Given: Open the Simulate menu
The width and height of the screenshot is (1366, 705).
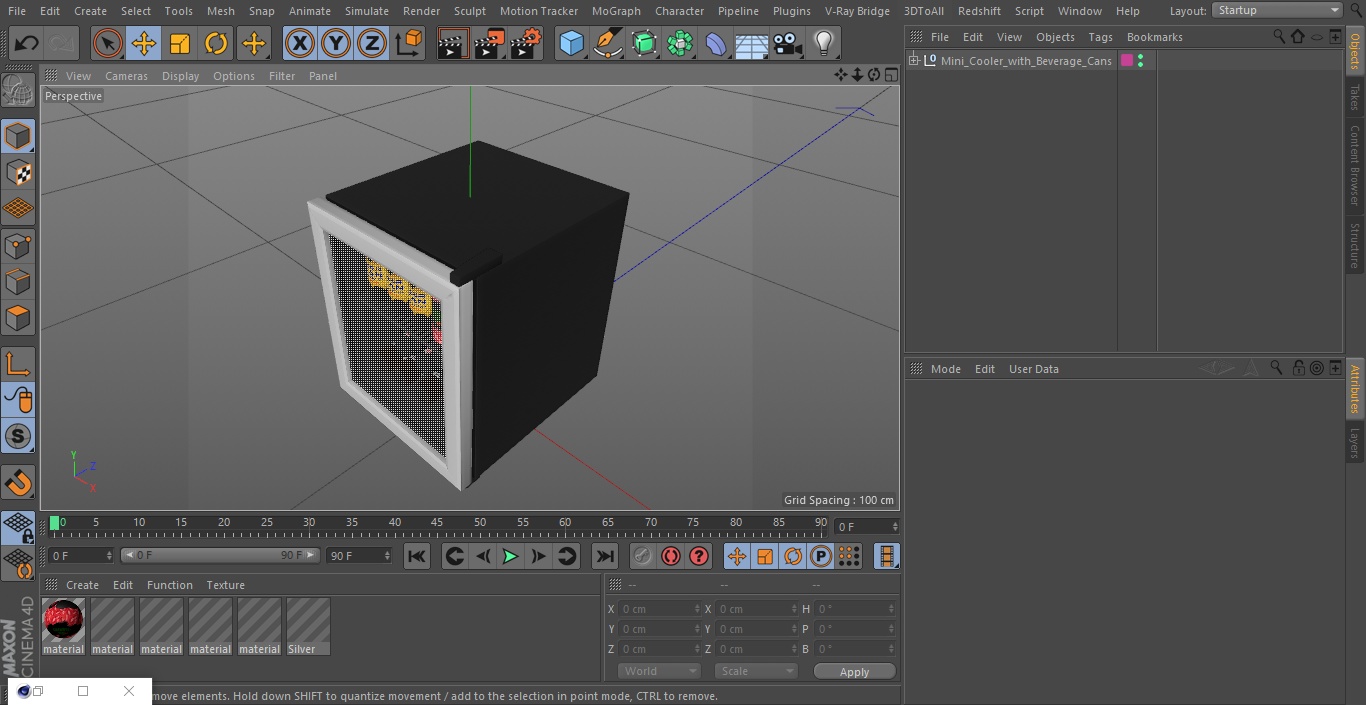Looking at the screenshot, I should [367, 11].
